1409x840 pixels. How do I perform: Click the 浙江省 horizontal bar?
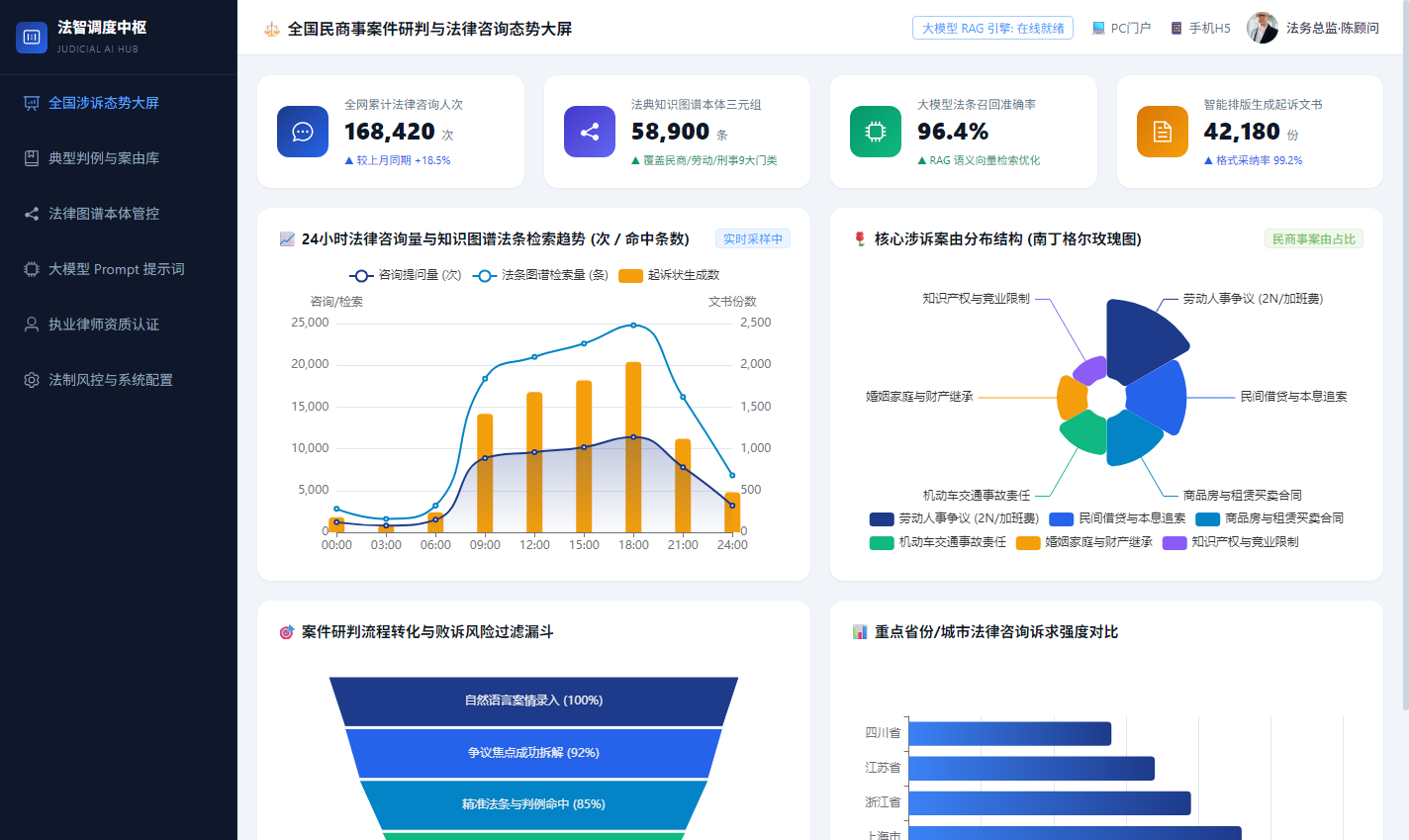[x=1050, y=803]
